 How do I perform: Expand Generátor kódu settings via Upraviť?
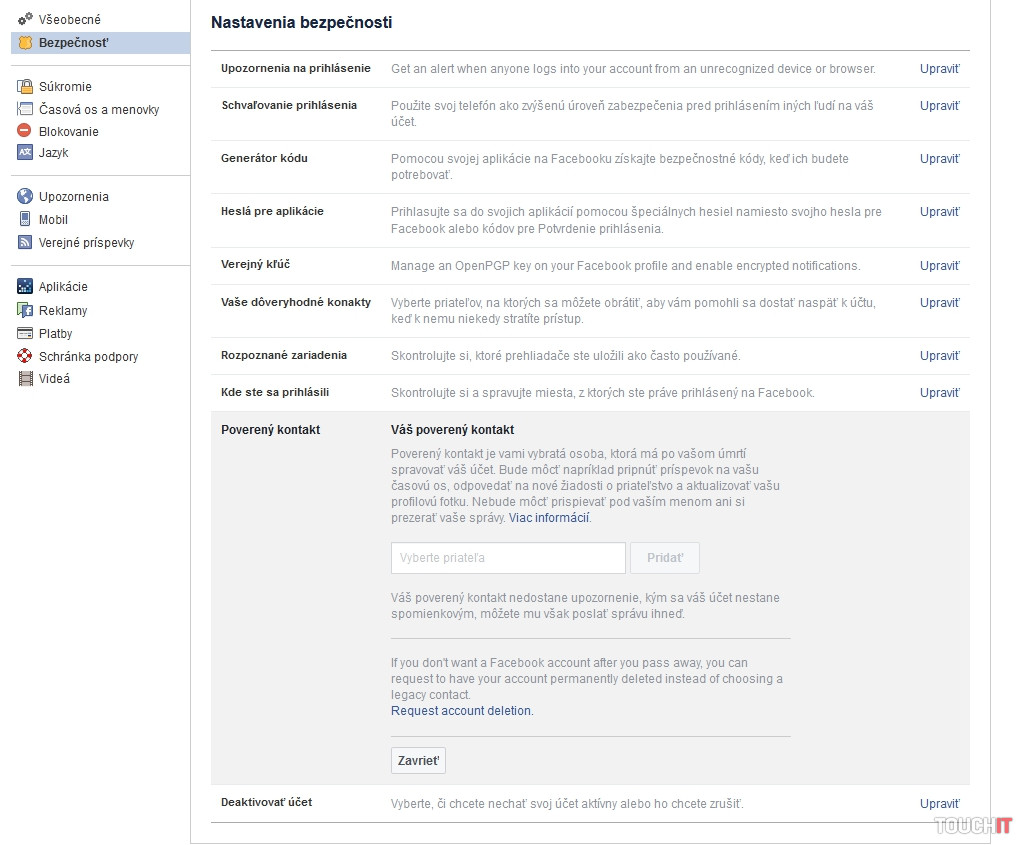click(939, 159)
